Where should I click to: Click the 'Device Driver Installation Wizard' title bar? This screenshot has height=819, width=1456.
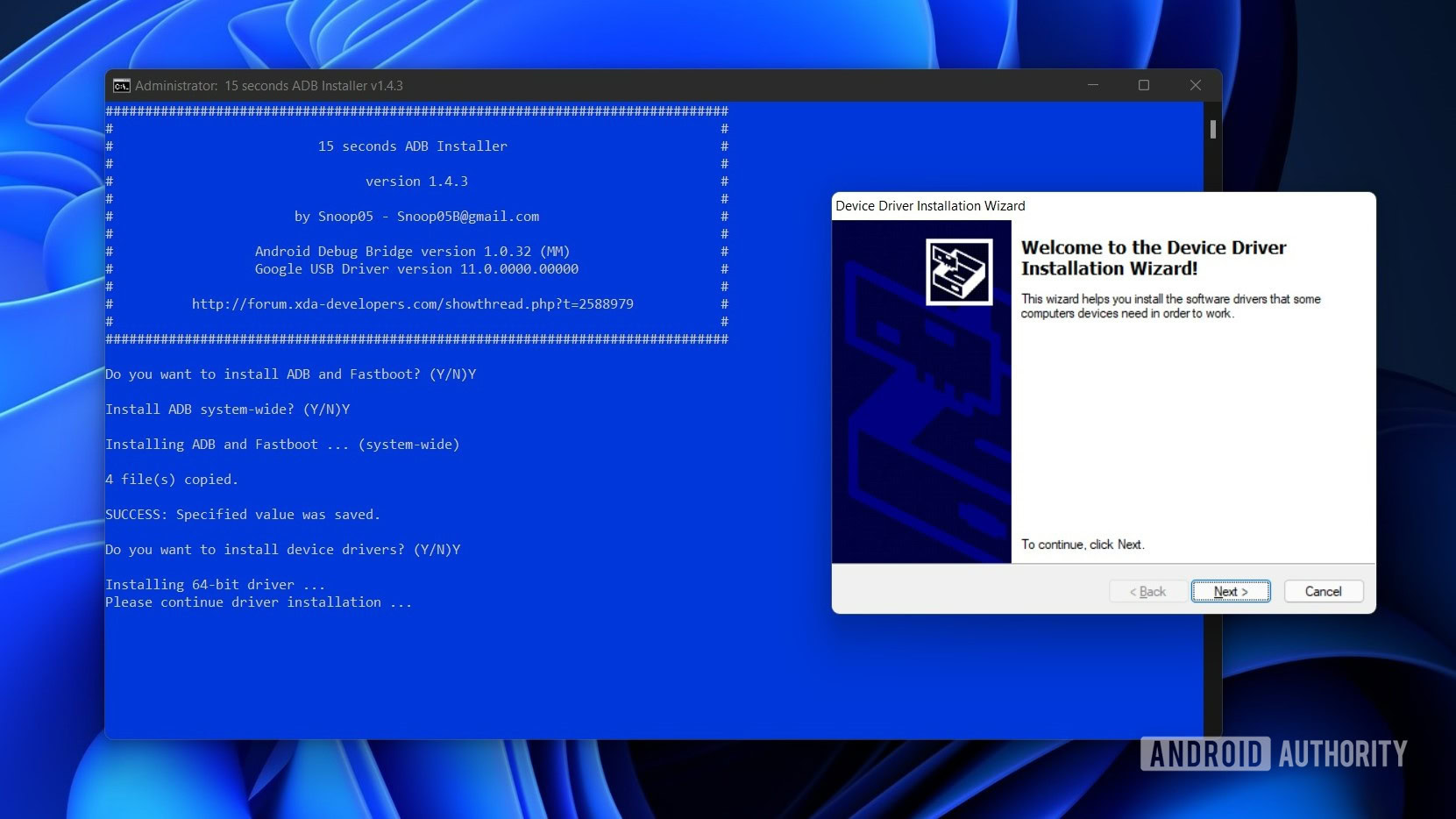pos(1104,206)
